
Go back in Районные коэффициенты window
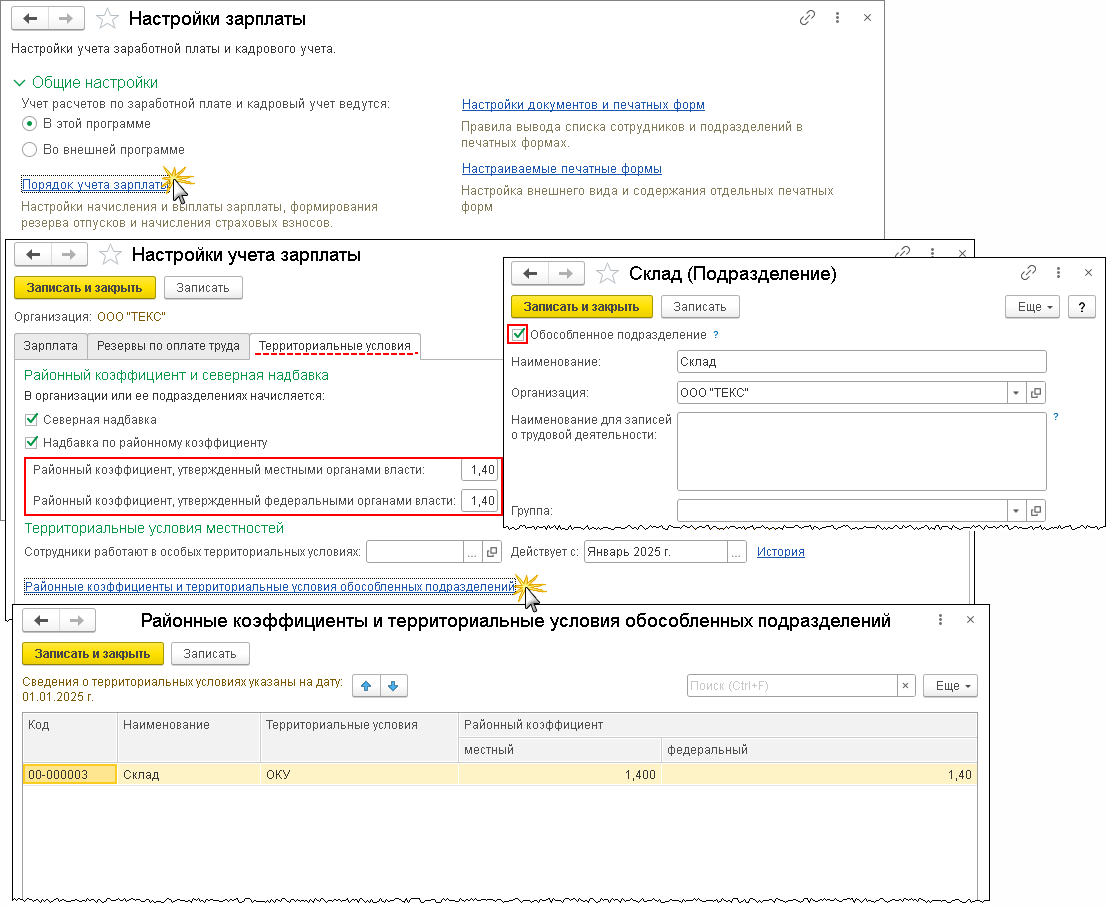[x=41, y=620]
